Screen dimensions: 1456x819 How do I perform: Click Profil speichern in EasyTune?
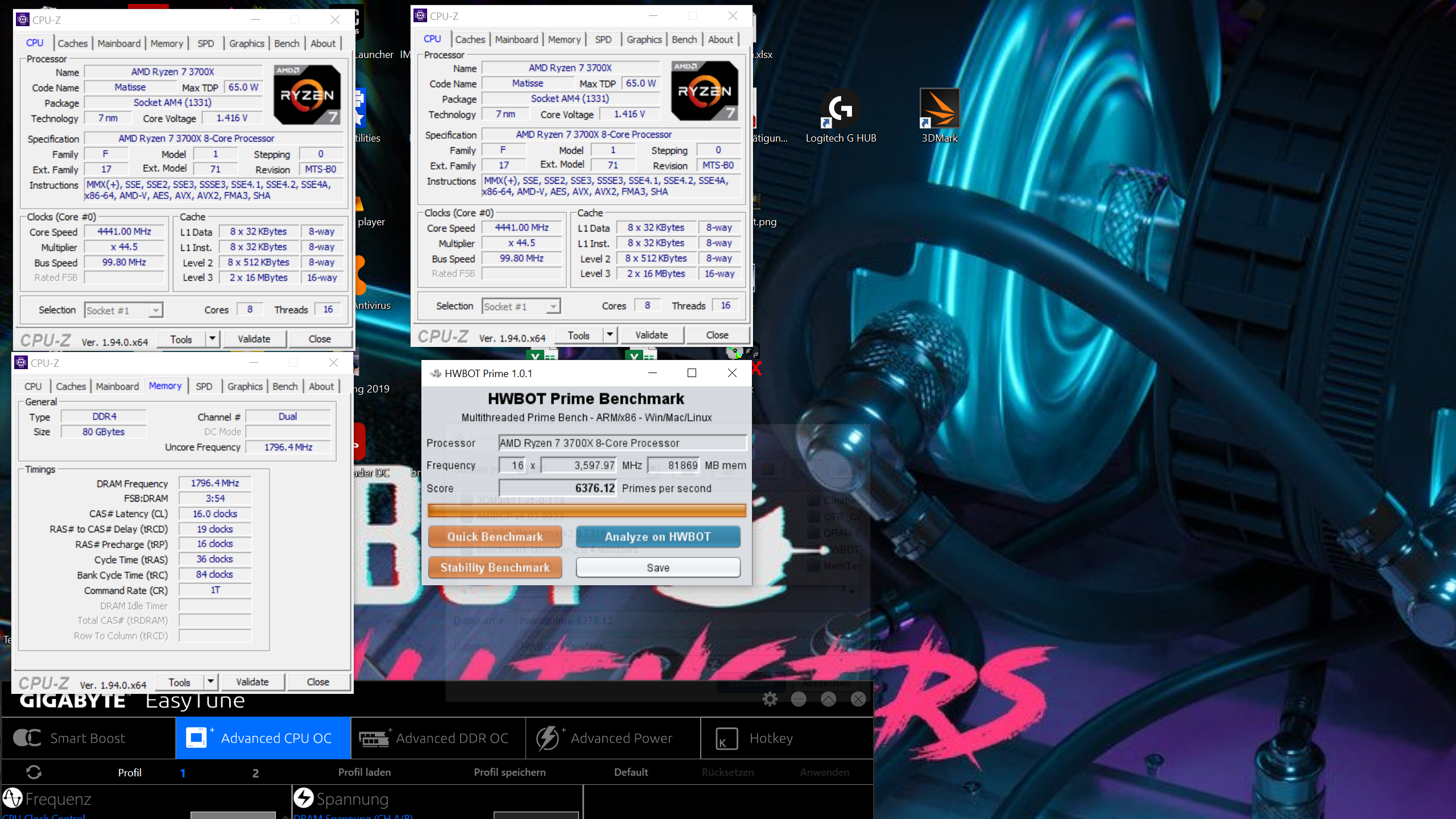tap(510, 772)
